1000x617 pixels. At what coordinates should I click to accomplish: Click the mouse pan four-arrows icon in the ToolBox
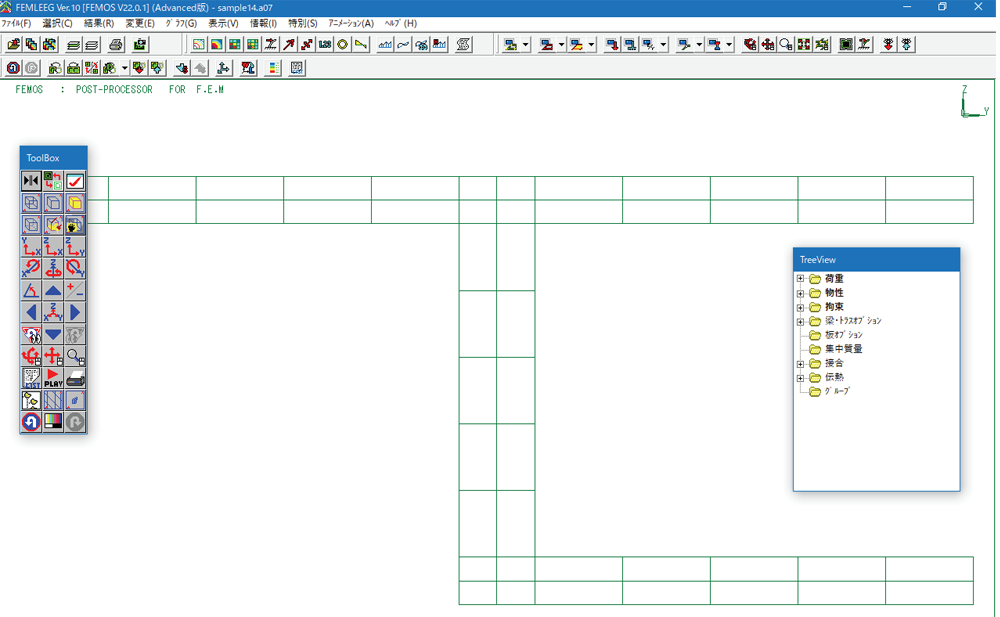click(53, 356)
